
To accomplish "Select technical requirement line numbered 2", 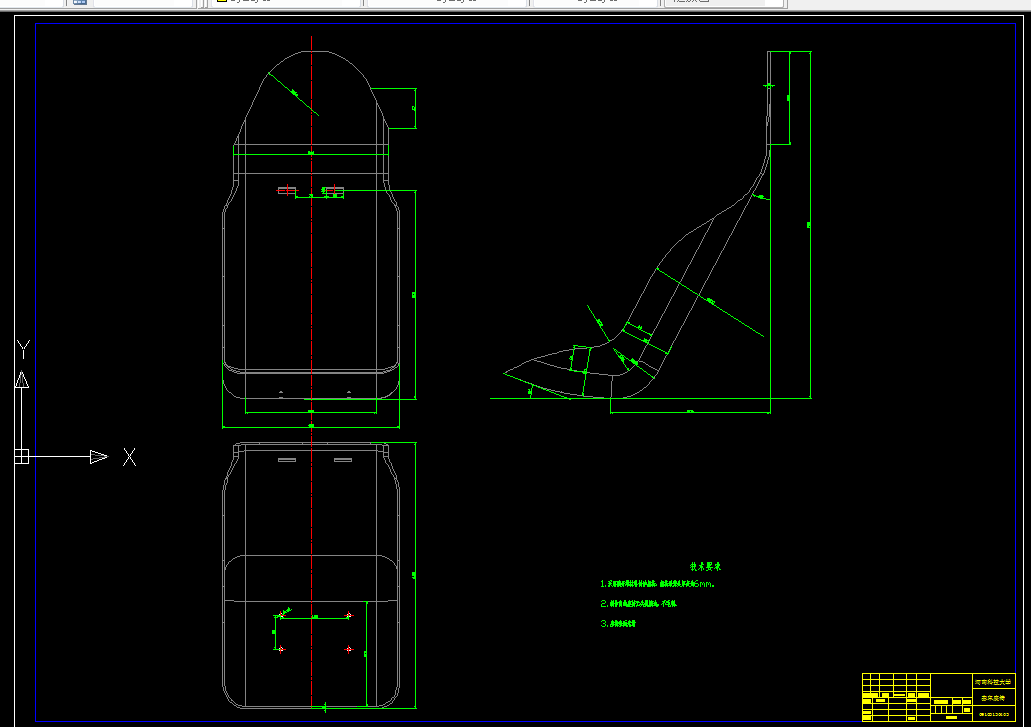I will (x=638, y=603).
